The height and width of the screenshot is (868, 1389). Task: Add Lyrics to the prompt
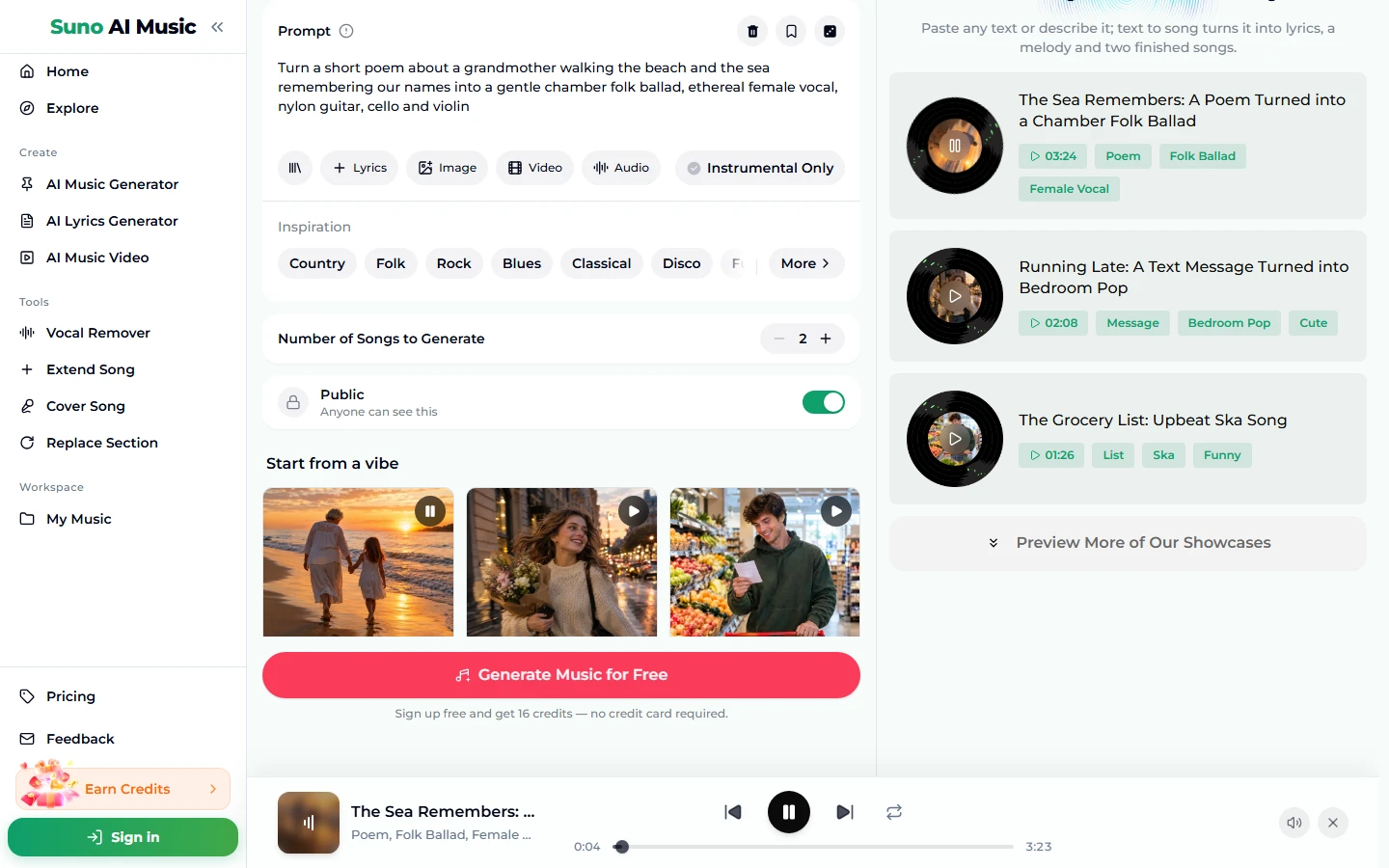pyautogui.click(x=359, y=168)
